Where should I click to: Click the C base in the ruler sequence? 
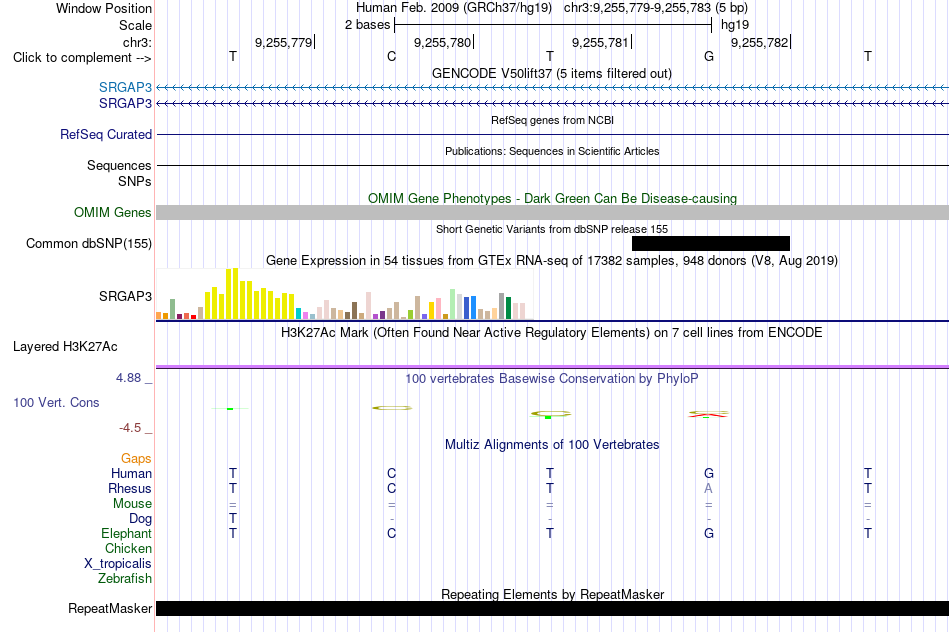coord(391,56)
